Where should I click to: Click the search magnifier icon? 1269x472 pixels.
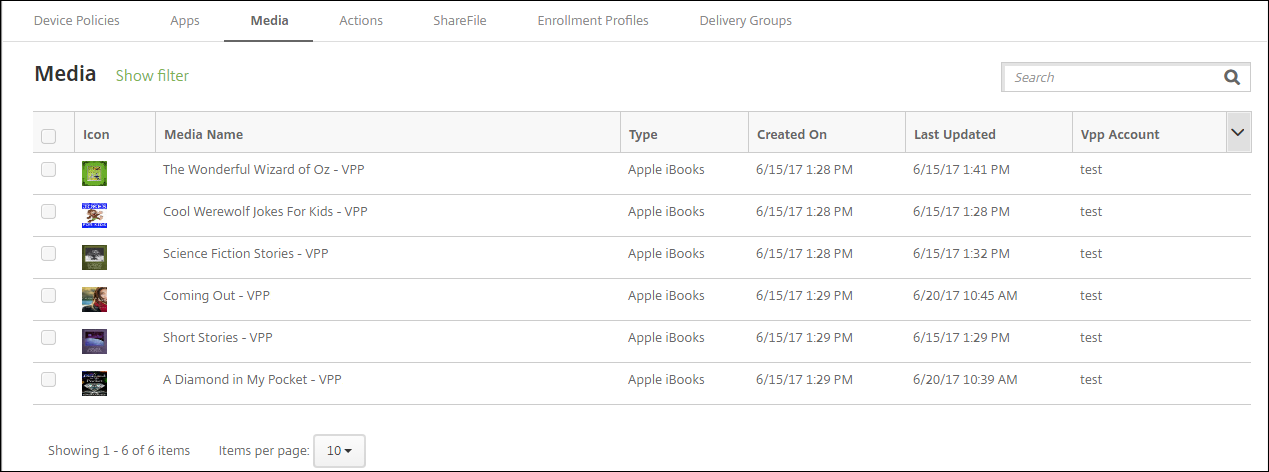click(x=1232, y=78)
